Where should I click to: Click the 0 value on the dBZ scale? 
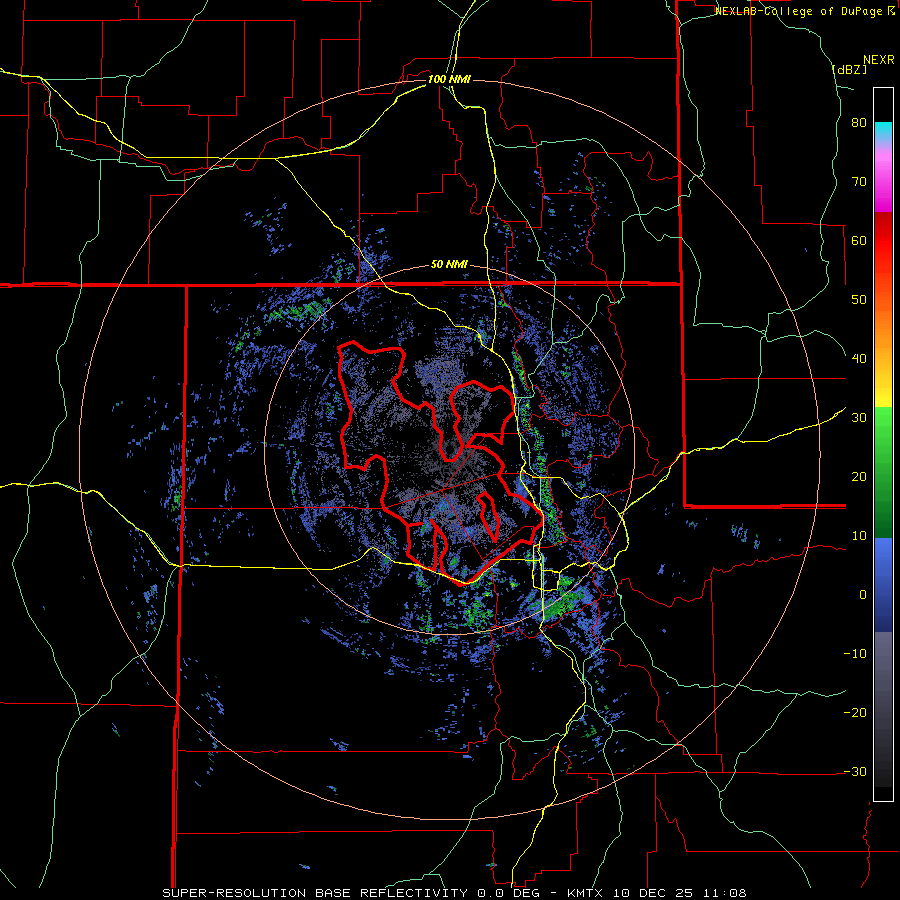click(863, 595)
